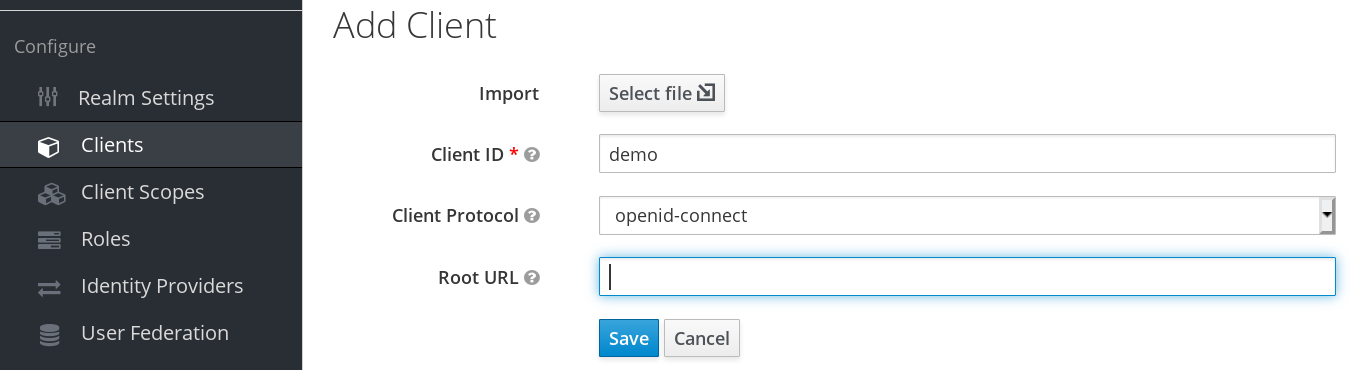Viewport: 1357px width, 370px height.
Task: Click the Roles list icon
Action: 49,240
